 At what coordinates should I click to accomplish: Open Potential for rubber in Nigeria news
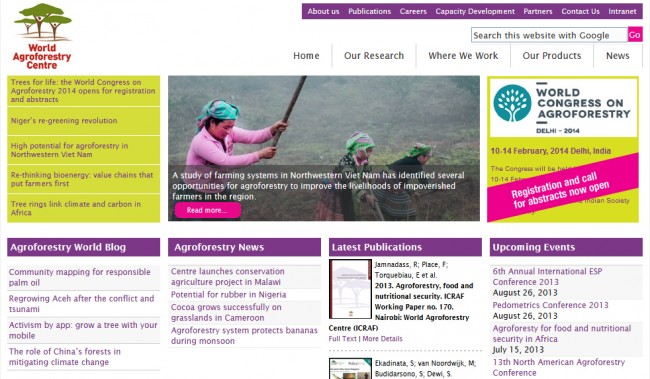pos(228,294)
